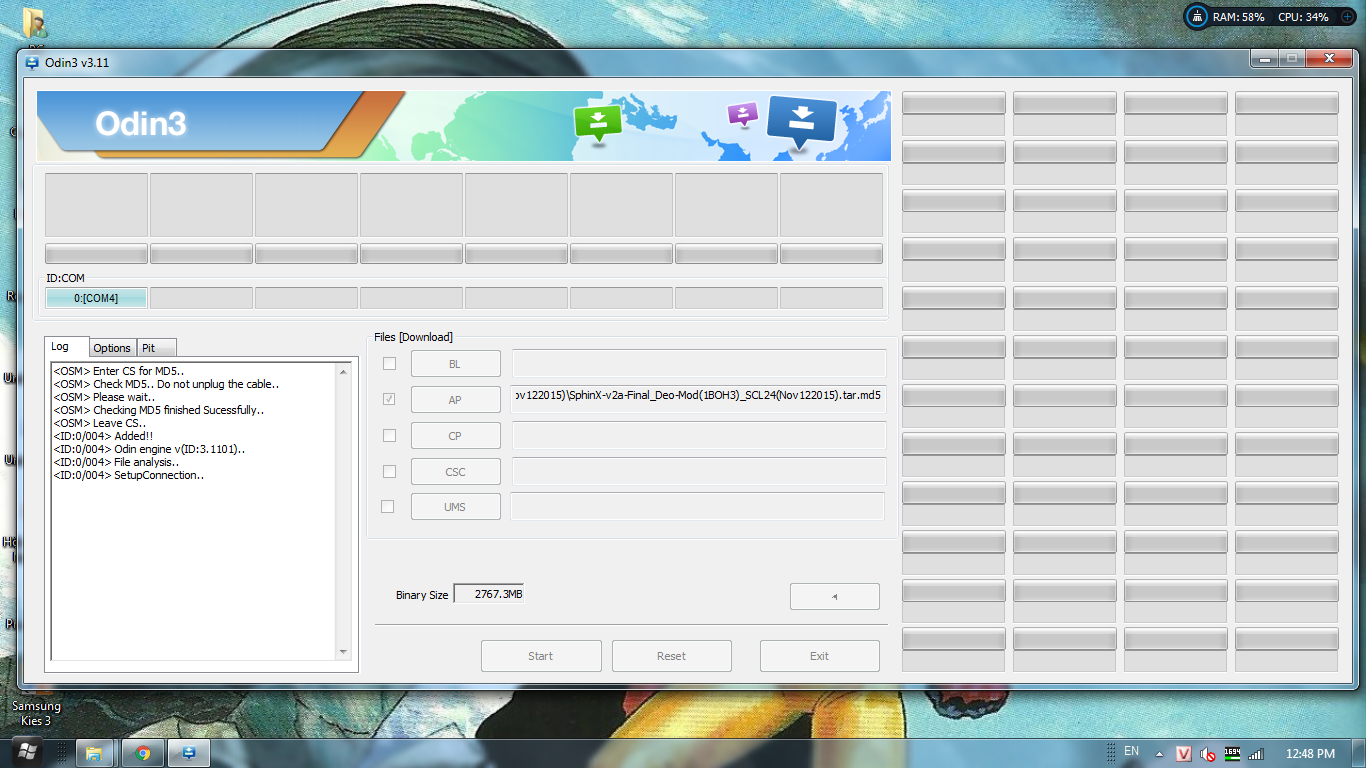
Task: Click the Odin3 title bar app icon
Action: (32, 62)
